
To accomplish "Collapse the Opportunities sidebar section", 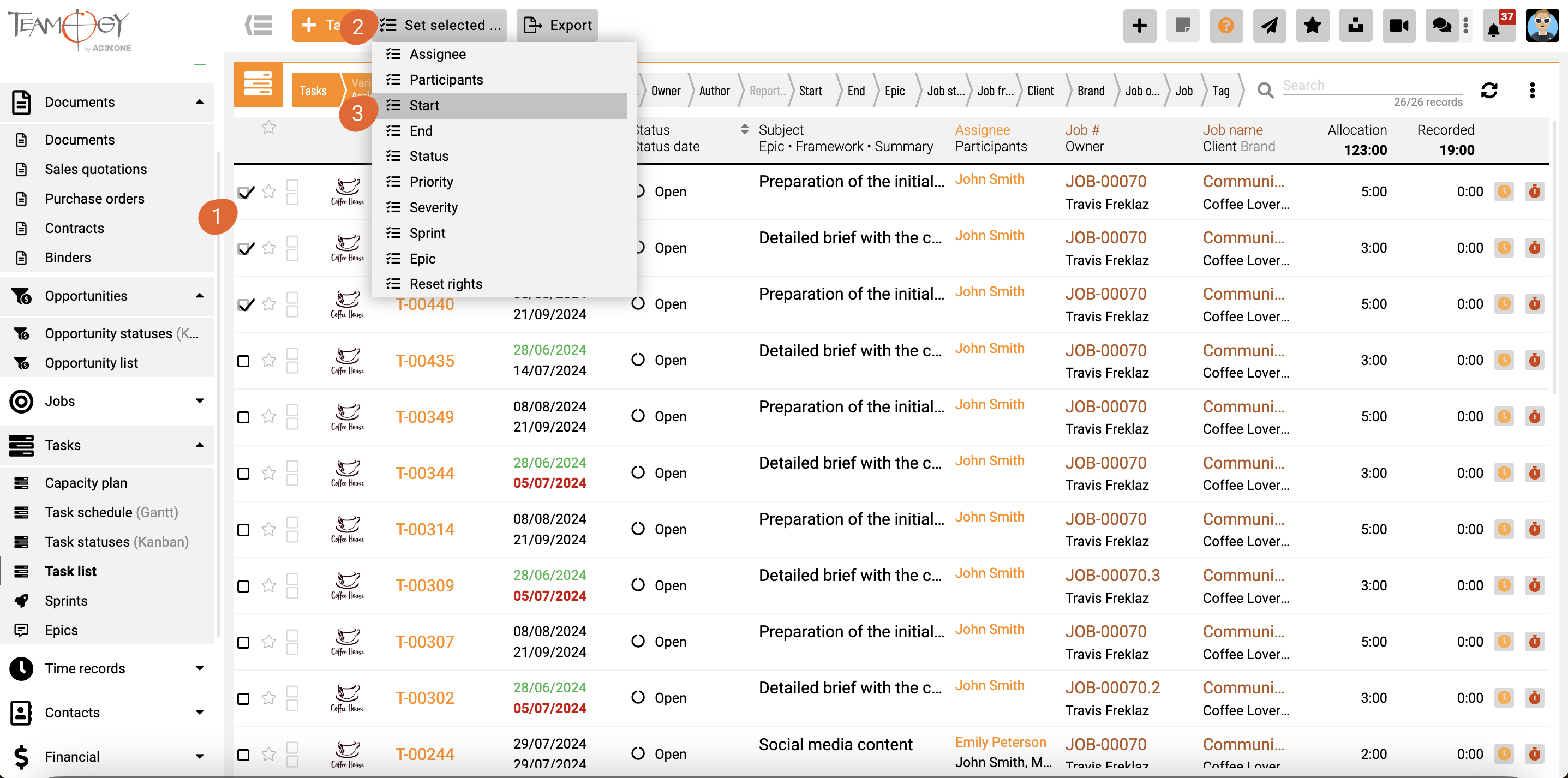I will click(x=199, y=295).
